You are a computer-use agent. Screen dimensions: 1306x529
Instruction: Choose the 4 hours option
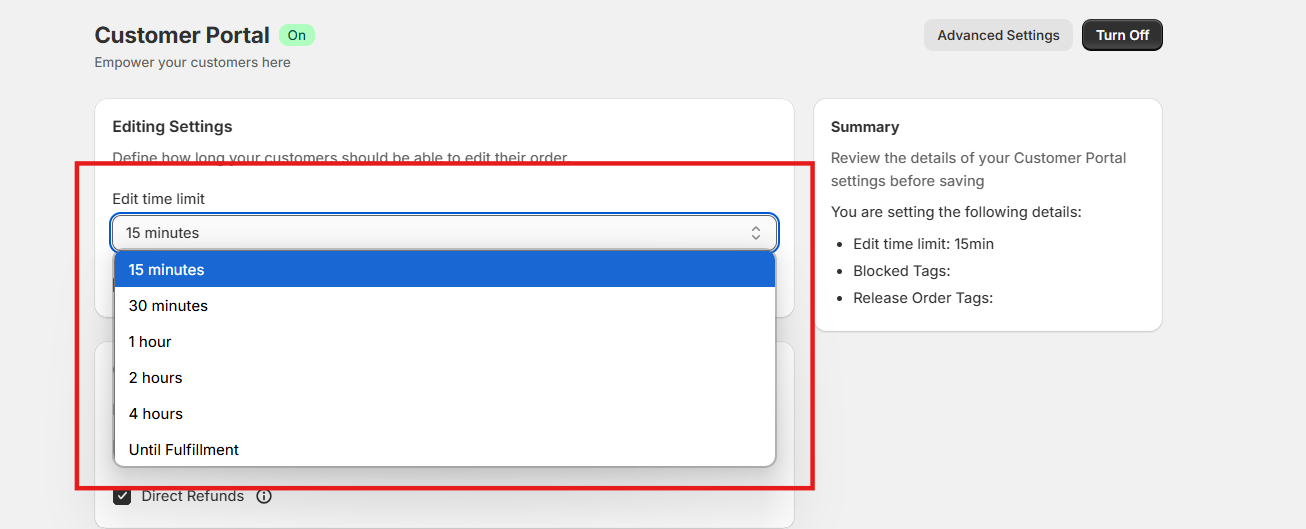[x=445, y=414]
